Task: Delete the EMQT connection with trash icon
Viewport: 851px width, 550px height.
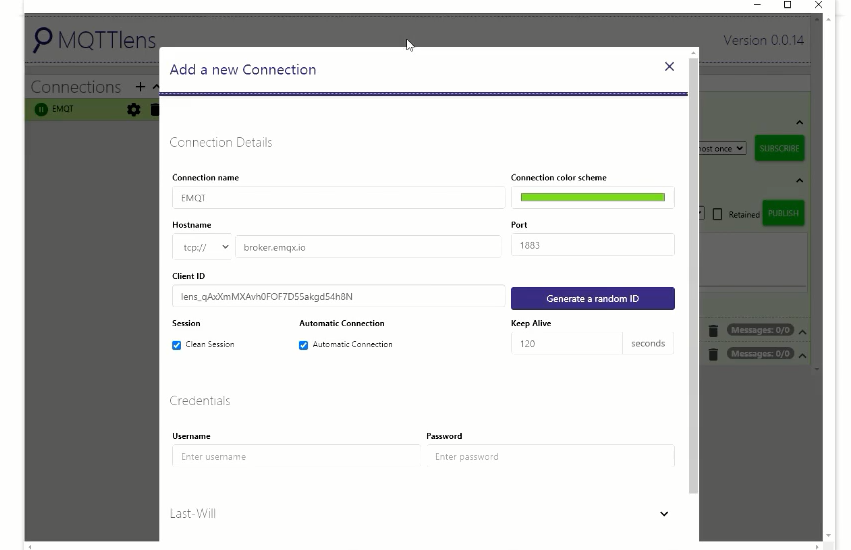Action: coord(155,110)
